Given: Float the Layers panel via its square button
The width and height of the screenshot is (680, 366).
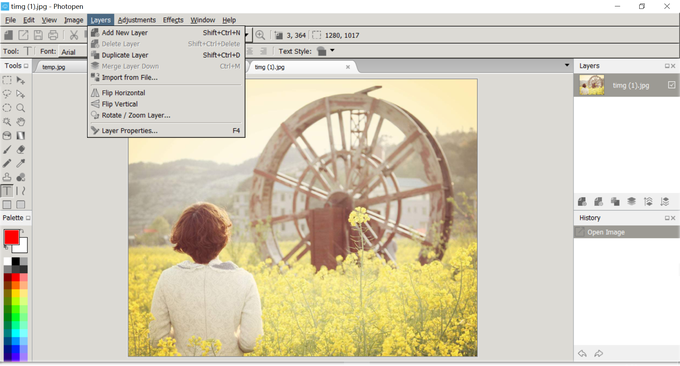Looking at the screenshot, I should click(x=667, y=66).
